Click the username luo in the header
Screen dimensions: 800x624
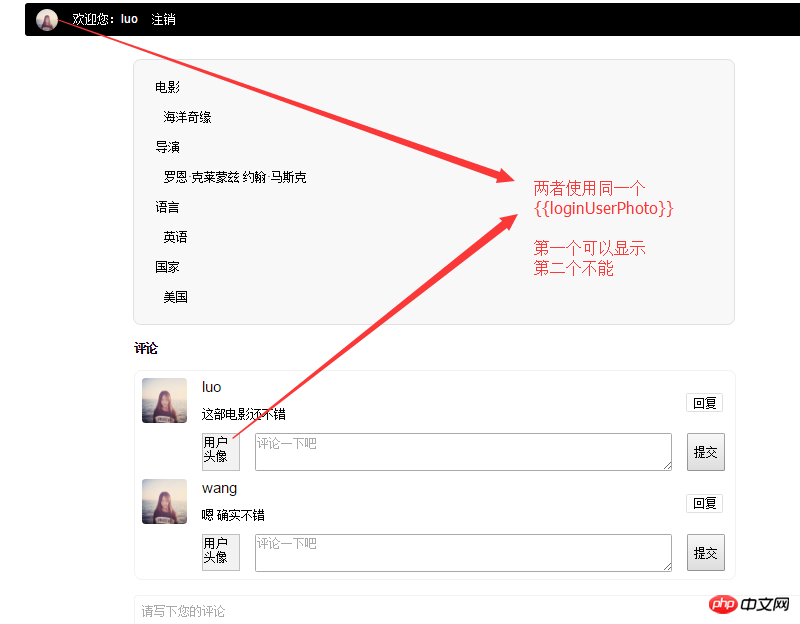point(129,19)
